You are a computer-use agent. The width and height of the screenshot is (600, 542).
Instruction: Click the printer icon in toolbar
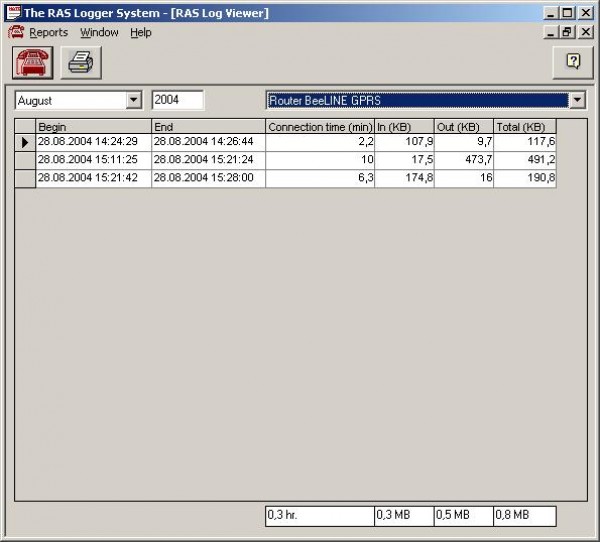pyautogui.click(x=80, y=62)
